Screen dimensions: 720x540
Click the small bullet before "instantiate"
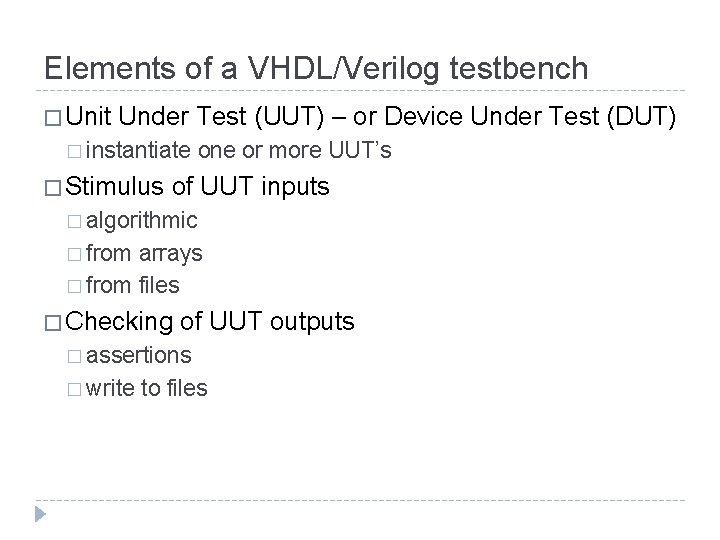pyautogui.click(x=76, y=152)
